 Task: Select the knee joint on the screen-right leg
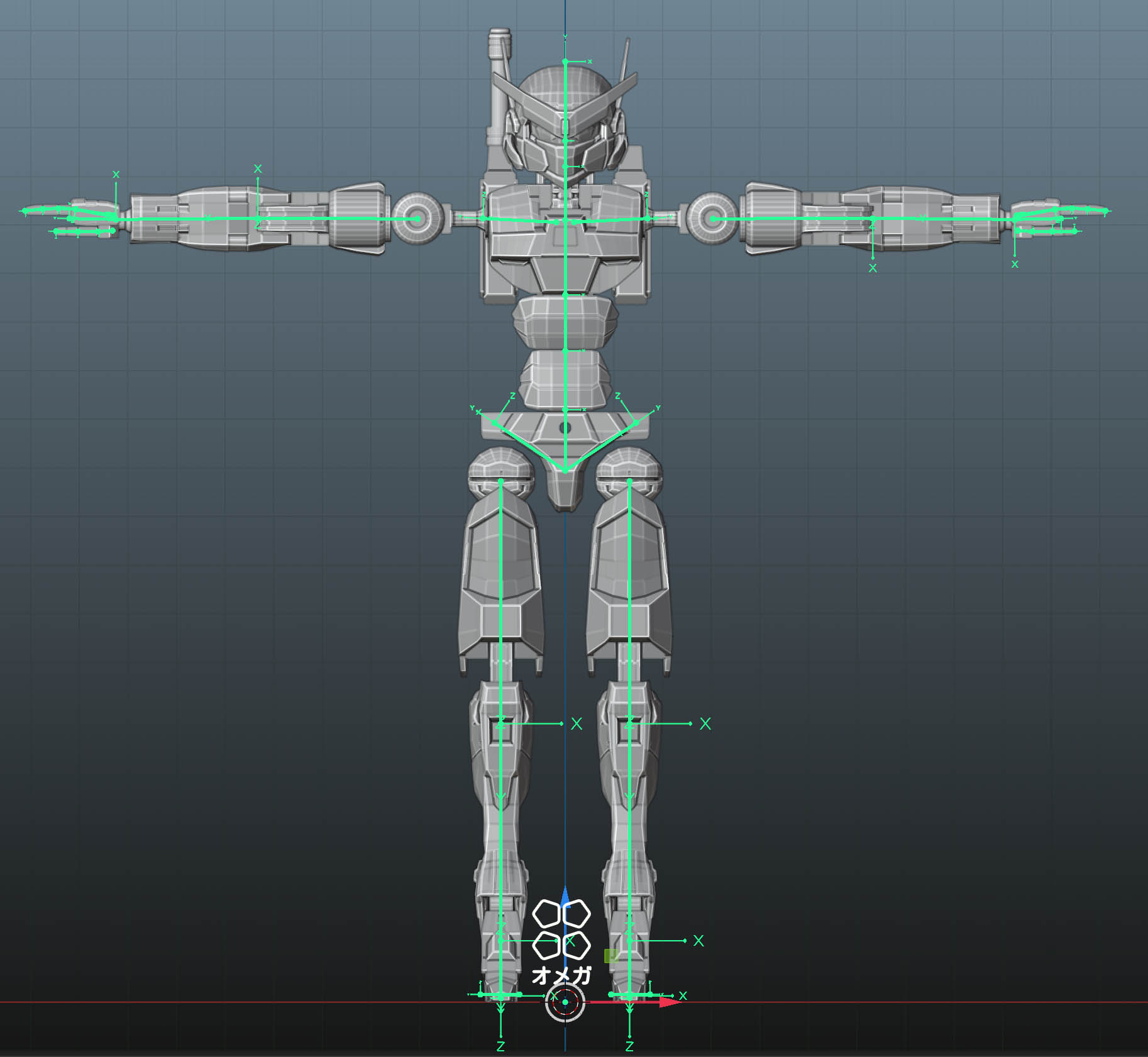tap(630, 724)
